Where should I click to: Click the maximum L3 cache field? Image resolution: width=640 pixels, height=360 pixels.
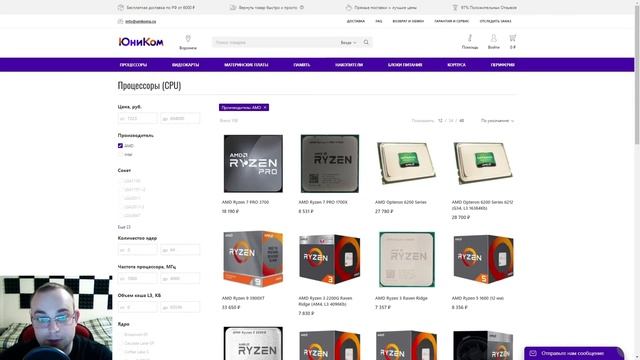pos(180,307)
